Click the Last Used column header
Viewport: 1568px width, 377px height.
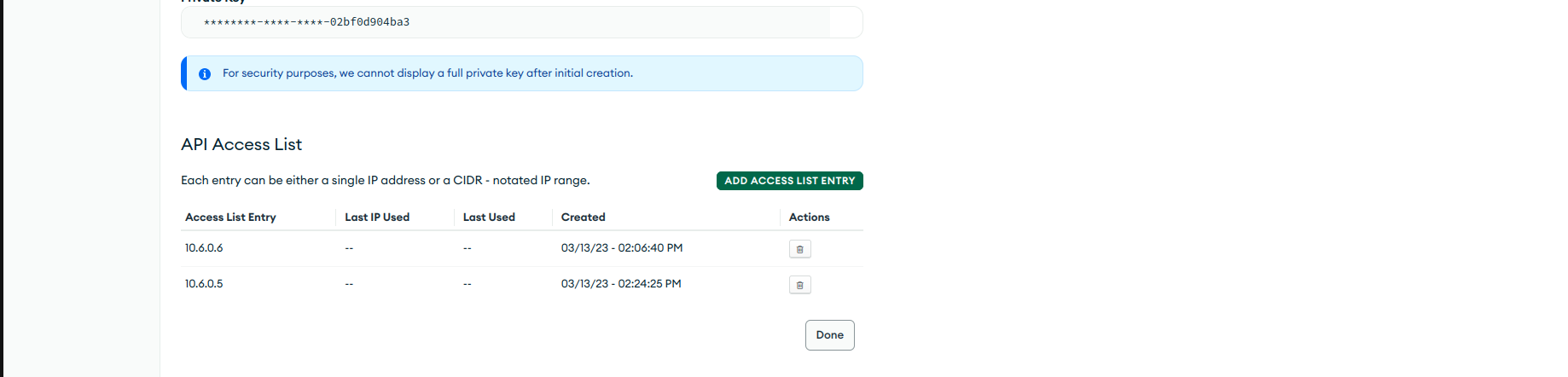[489, 217]
